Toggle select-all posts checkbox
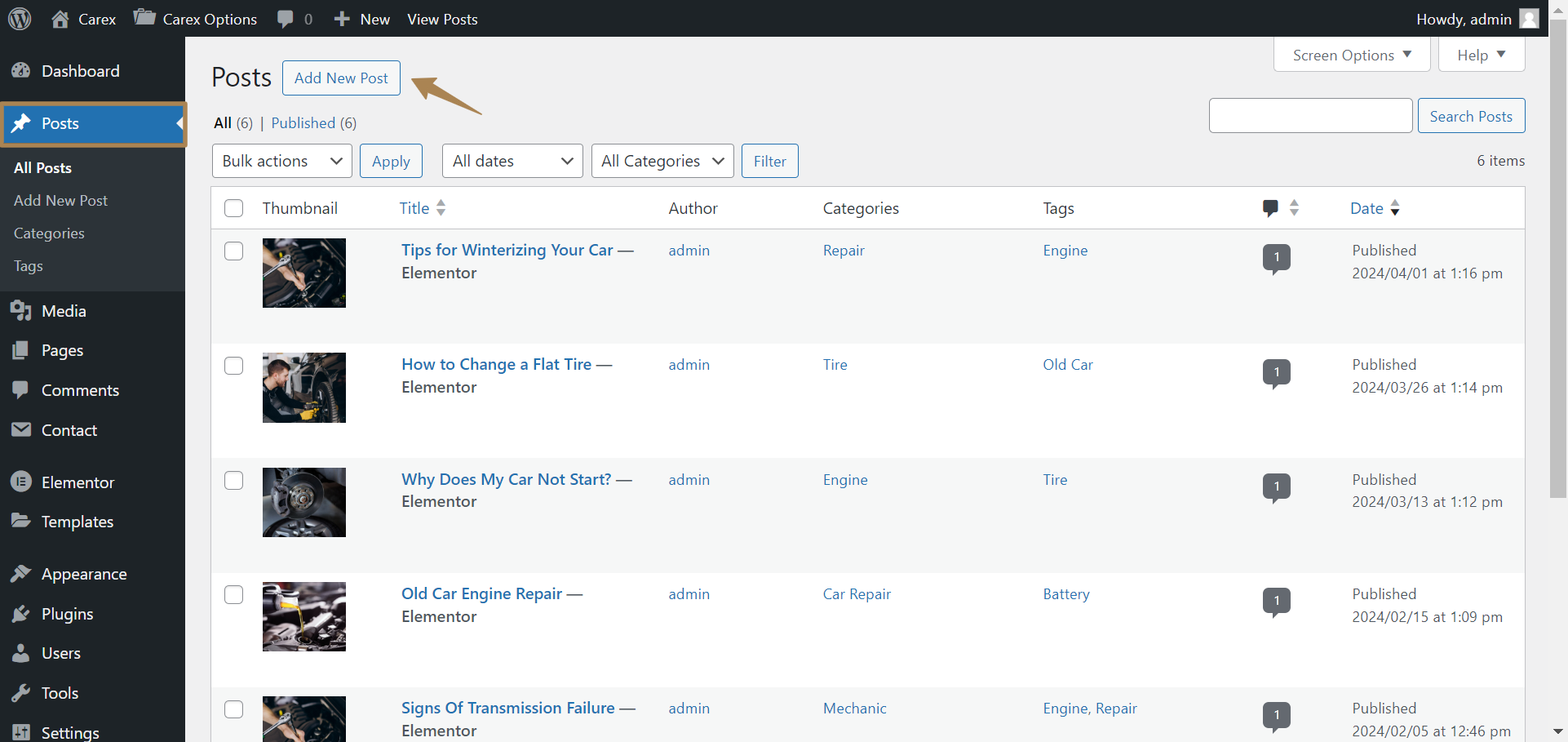The width and height of the screenshot is (1568, 742). click(x=233, y=208)
